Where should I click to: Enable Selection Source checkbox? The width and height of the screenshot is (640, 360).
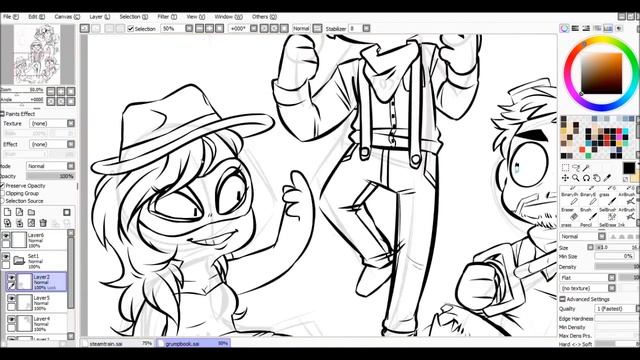[x=2, y=201]
